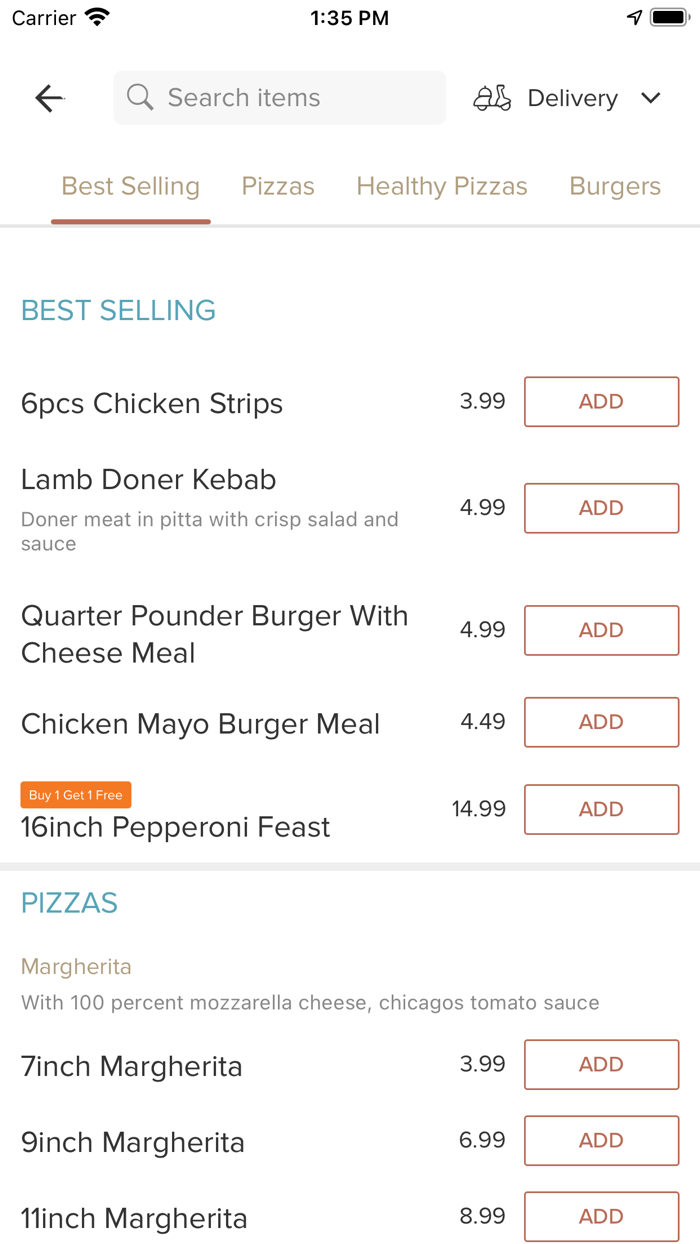Select the Best Selling tab
Image resolution: width=700 pixels, height=1244 pixels.
(x=131, y=186)
